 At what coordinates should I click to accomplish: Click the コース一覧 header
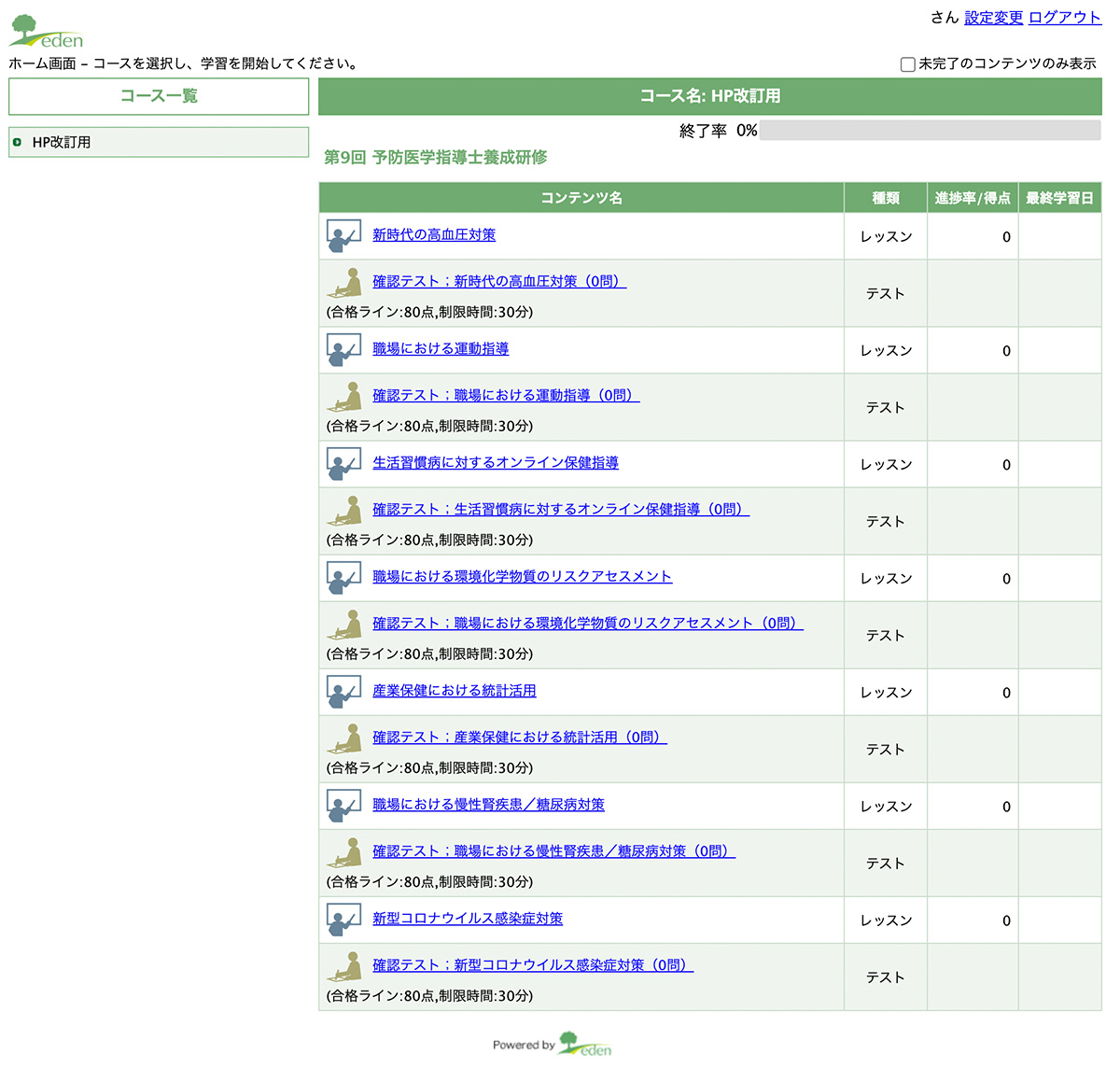point(159,96)
